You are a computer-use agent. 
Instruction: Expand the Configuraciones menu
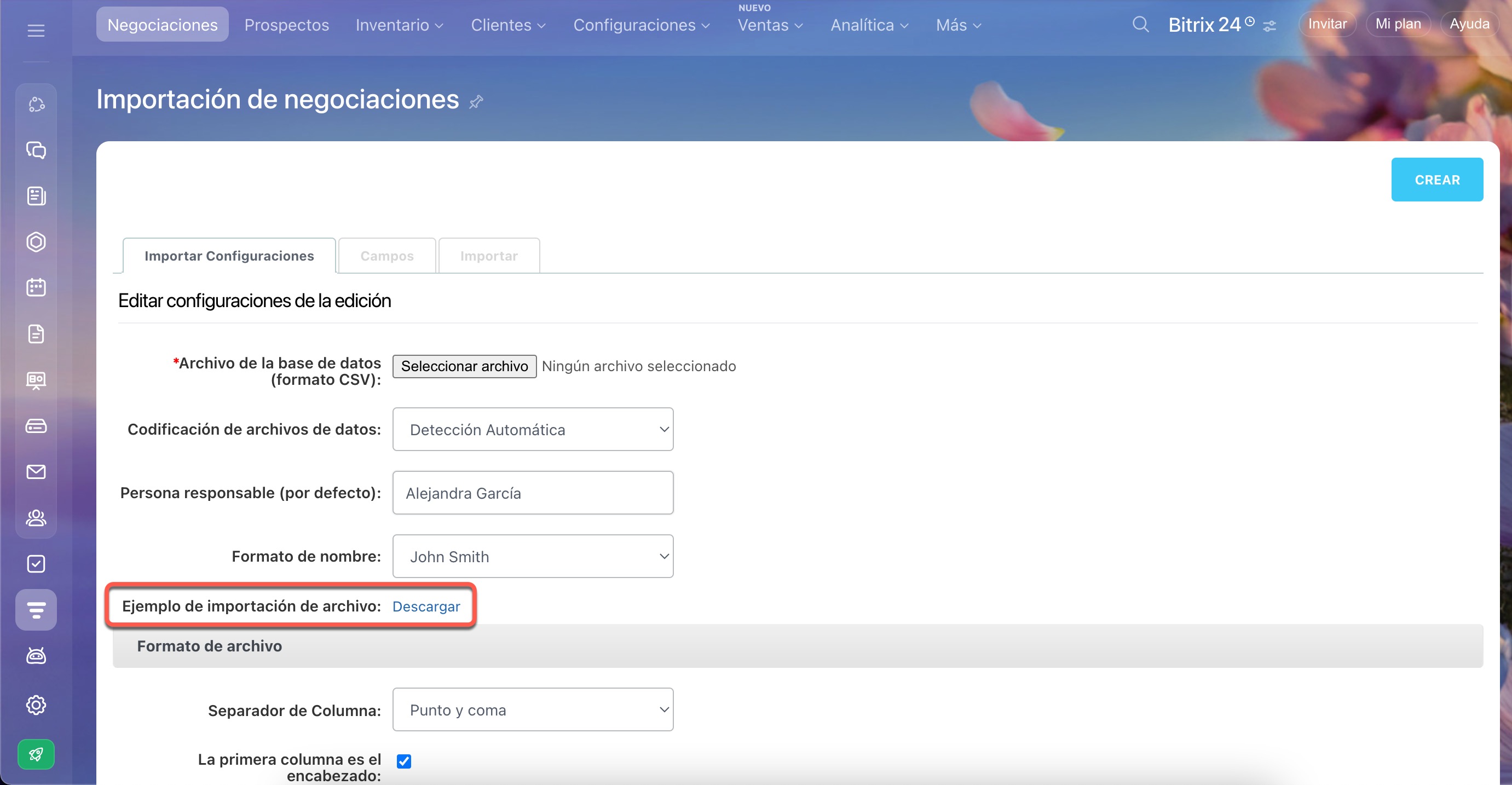click(642, 25)
